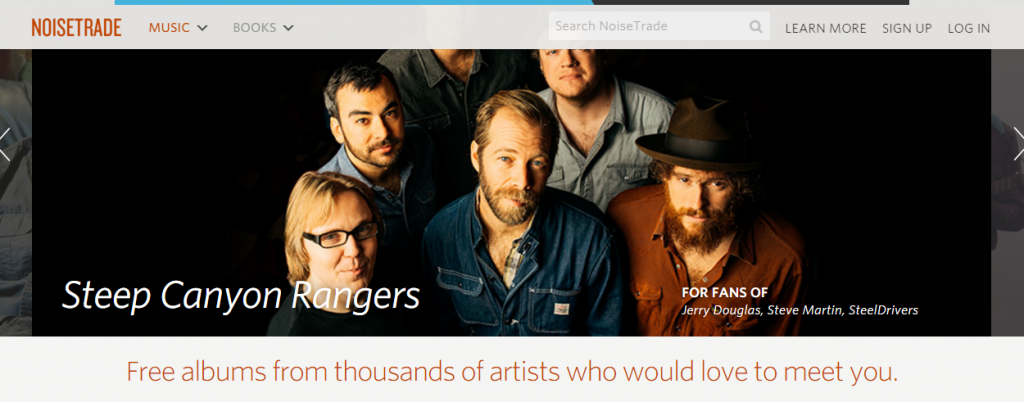Open the BOOKS menu label
Image resolution: width=1024 pixels, height=402 pixels.
tap(255, 27)
